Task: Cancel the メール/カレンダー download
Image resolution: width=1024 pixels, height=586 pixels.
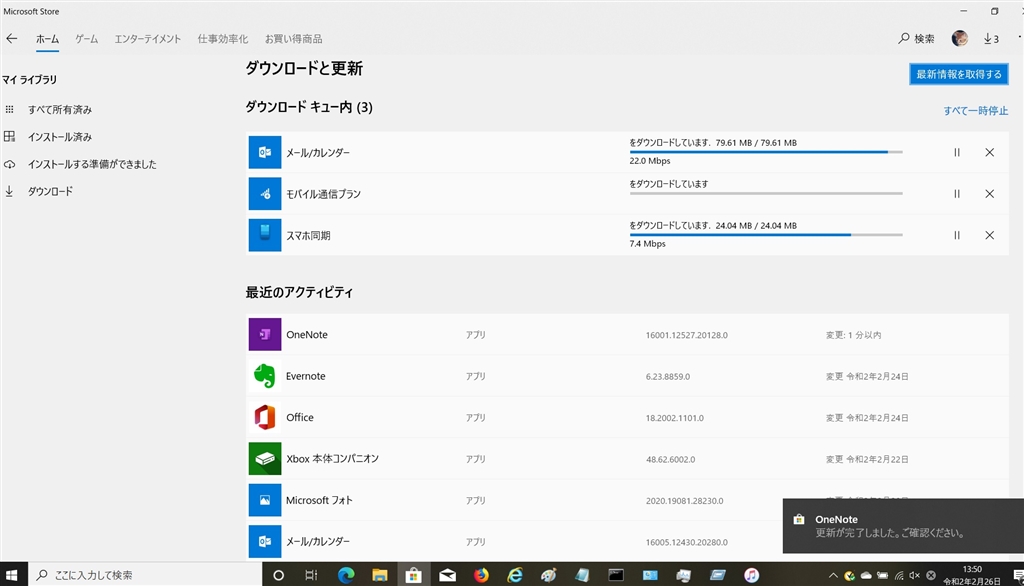Action: [989, 152]
